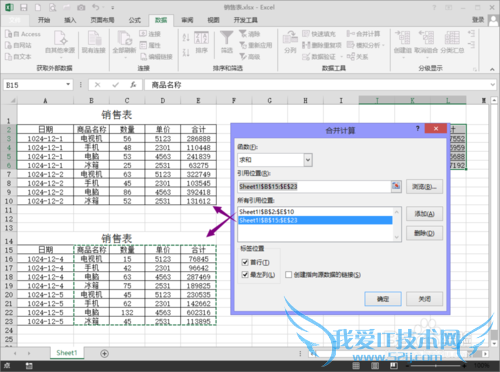
Task: Open the 函数 dropdown showing 求和
Action: click(x=308, y=160)
